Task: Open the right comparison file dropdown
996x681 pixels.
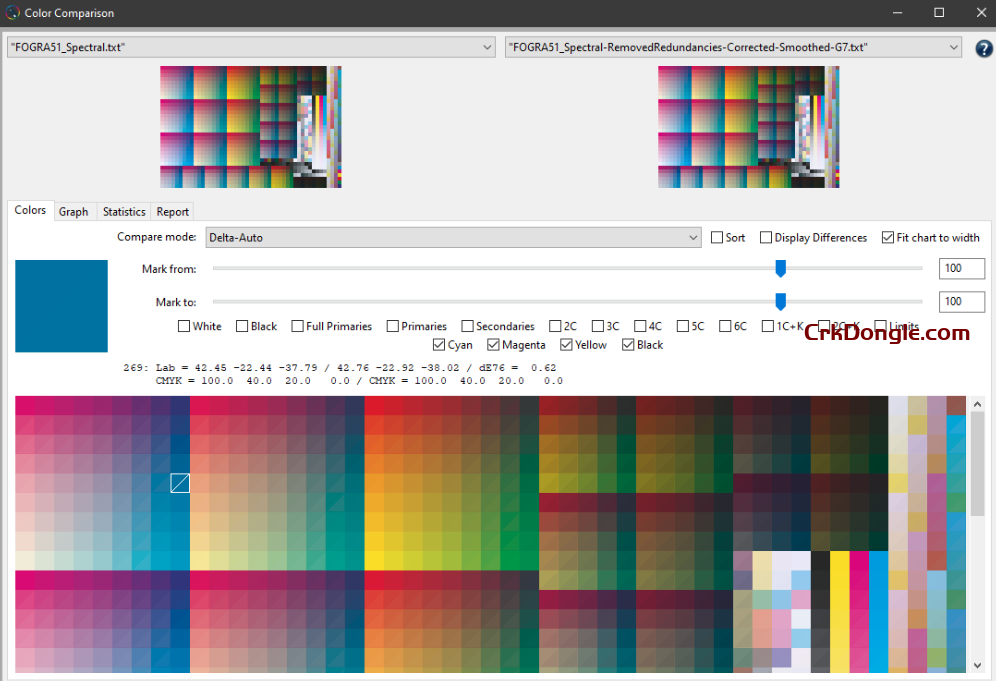Action: pos(956,46)
